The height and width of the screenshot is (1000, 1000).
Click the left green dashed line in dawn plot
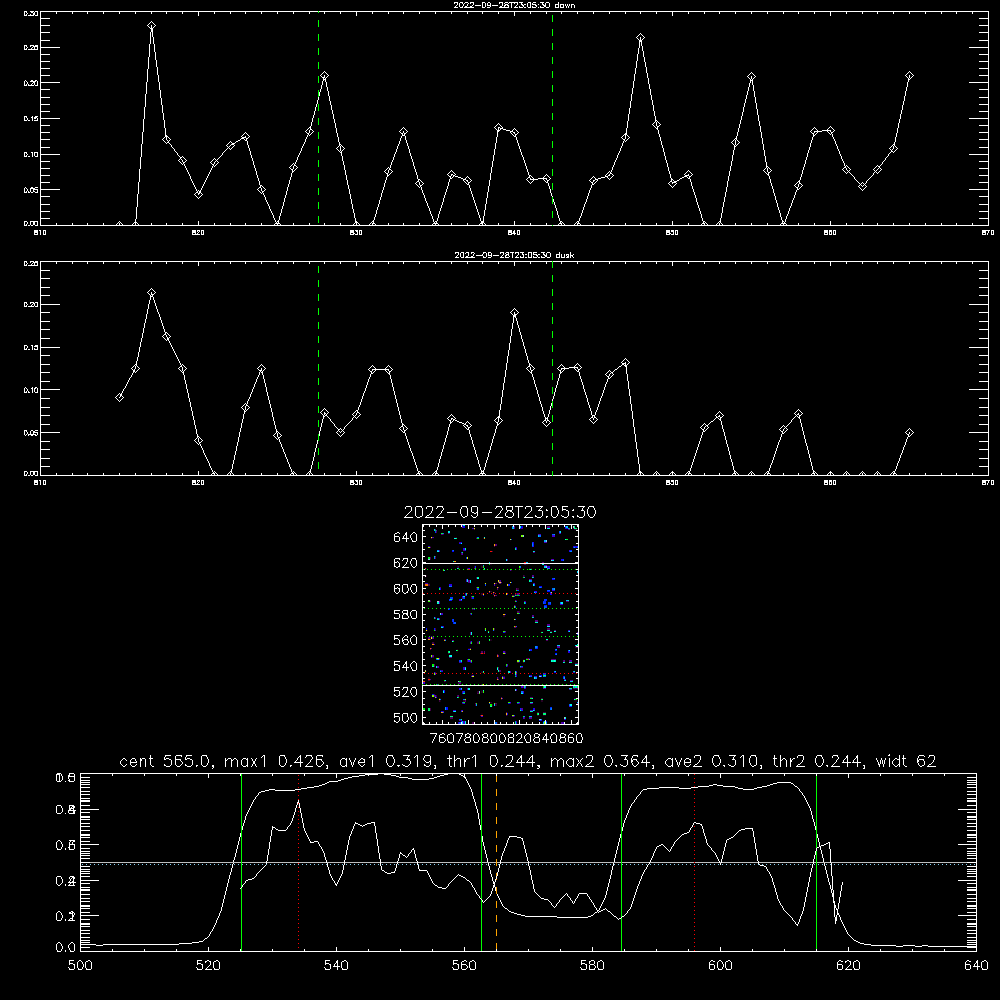click(318, 118)
